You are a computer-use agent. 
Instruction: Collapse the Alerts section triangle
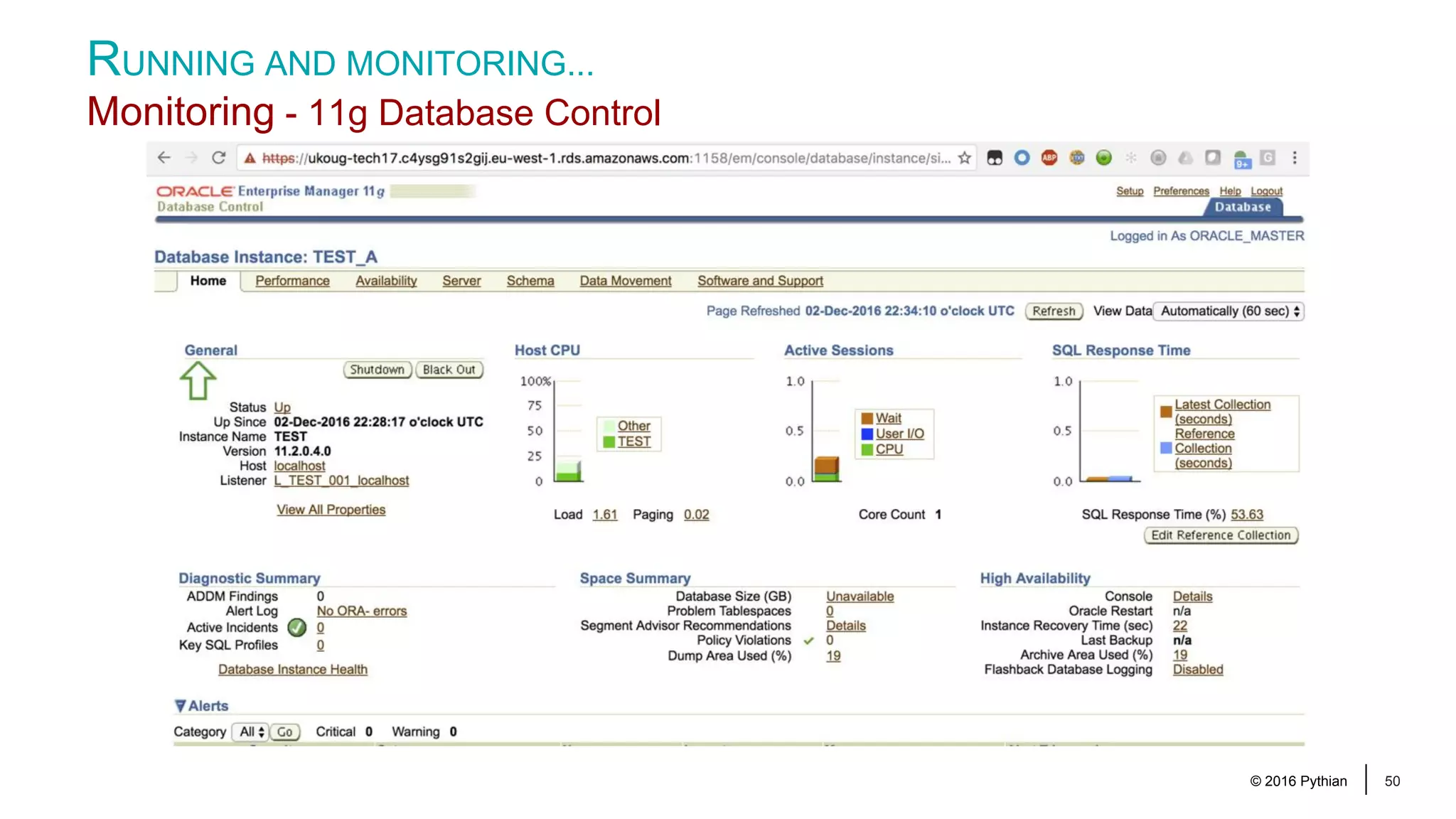click(181, 706)
